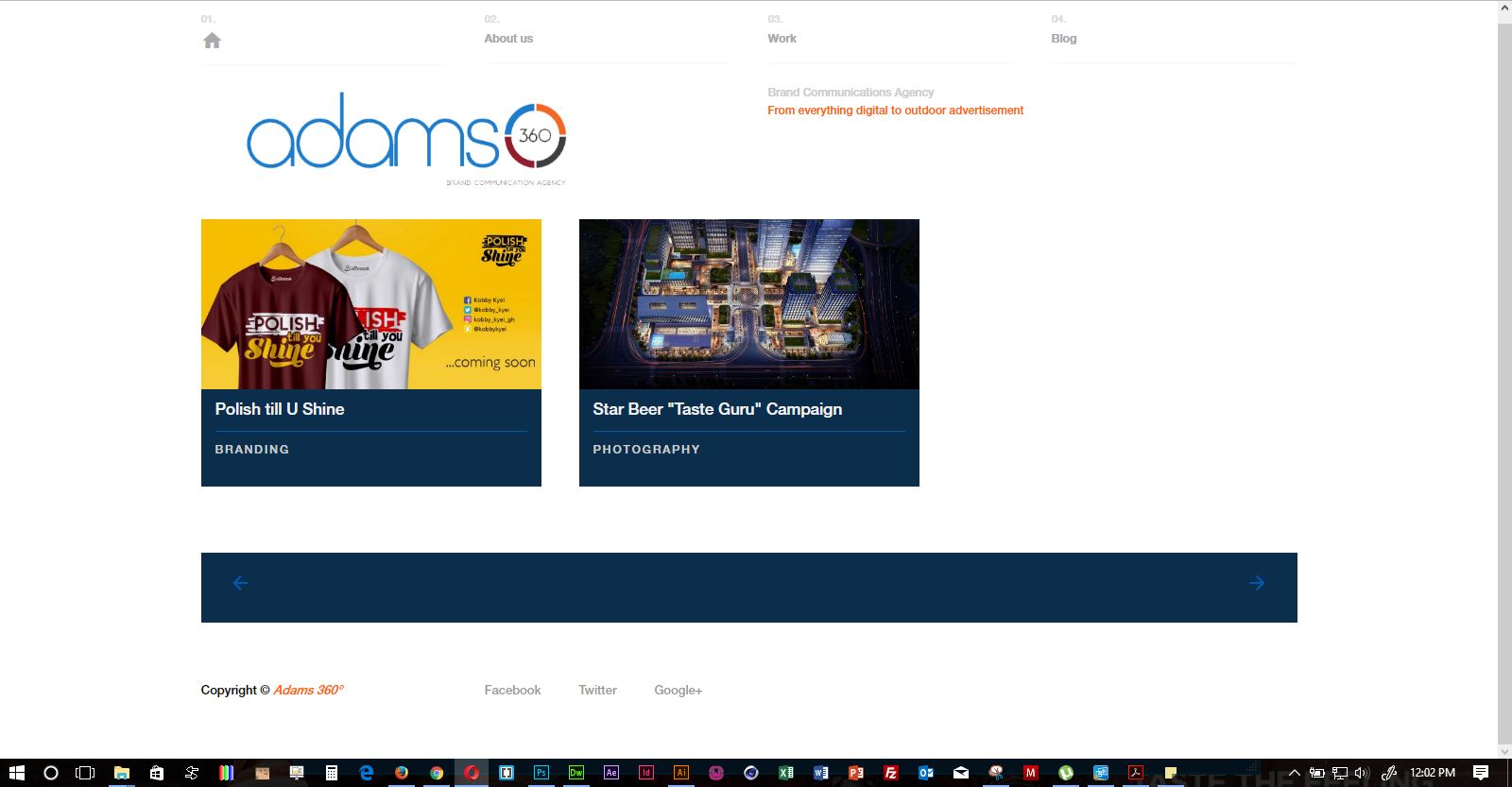Open Mail app from taskbar
Screen dimensions: 1512x787
[961, 773]
